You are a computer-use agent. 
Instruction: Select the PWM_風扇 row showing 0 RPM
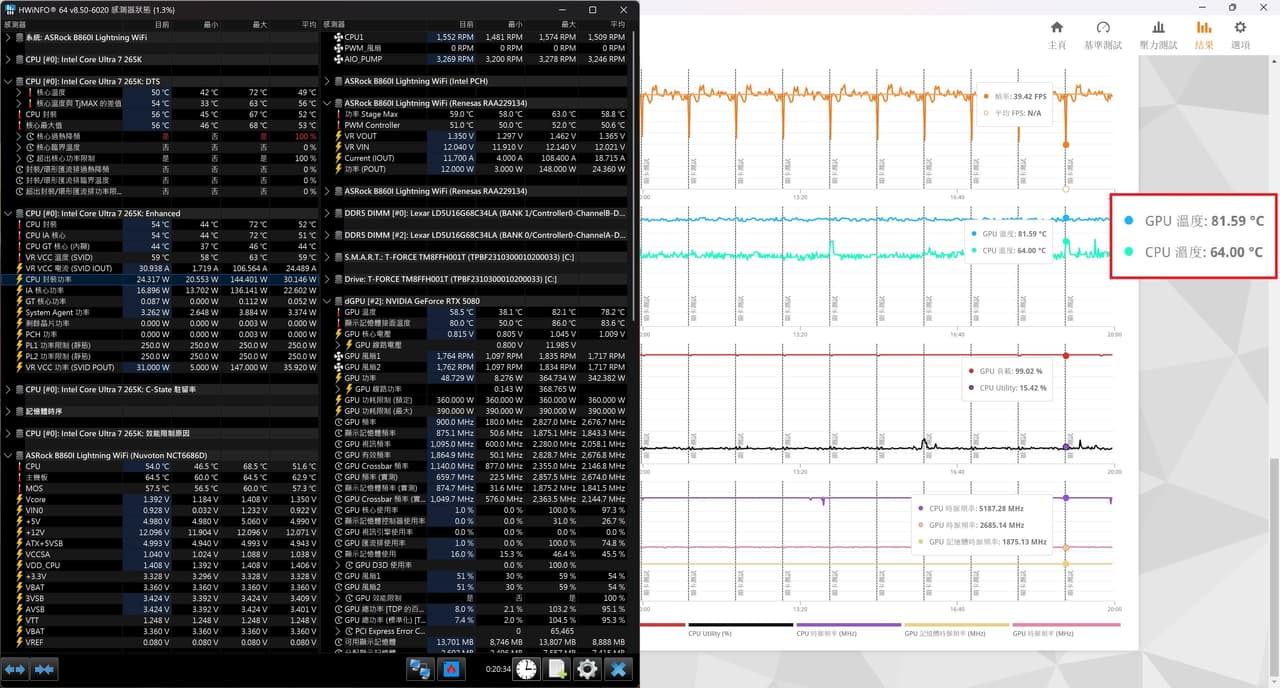click(478, 48)
